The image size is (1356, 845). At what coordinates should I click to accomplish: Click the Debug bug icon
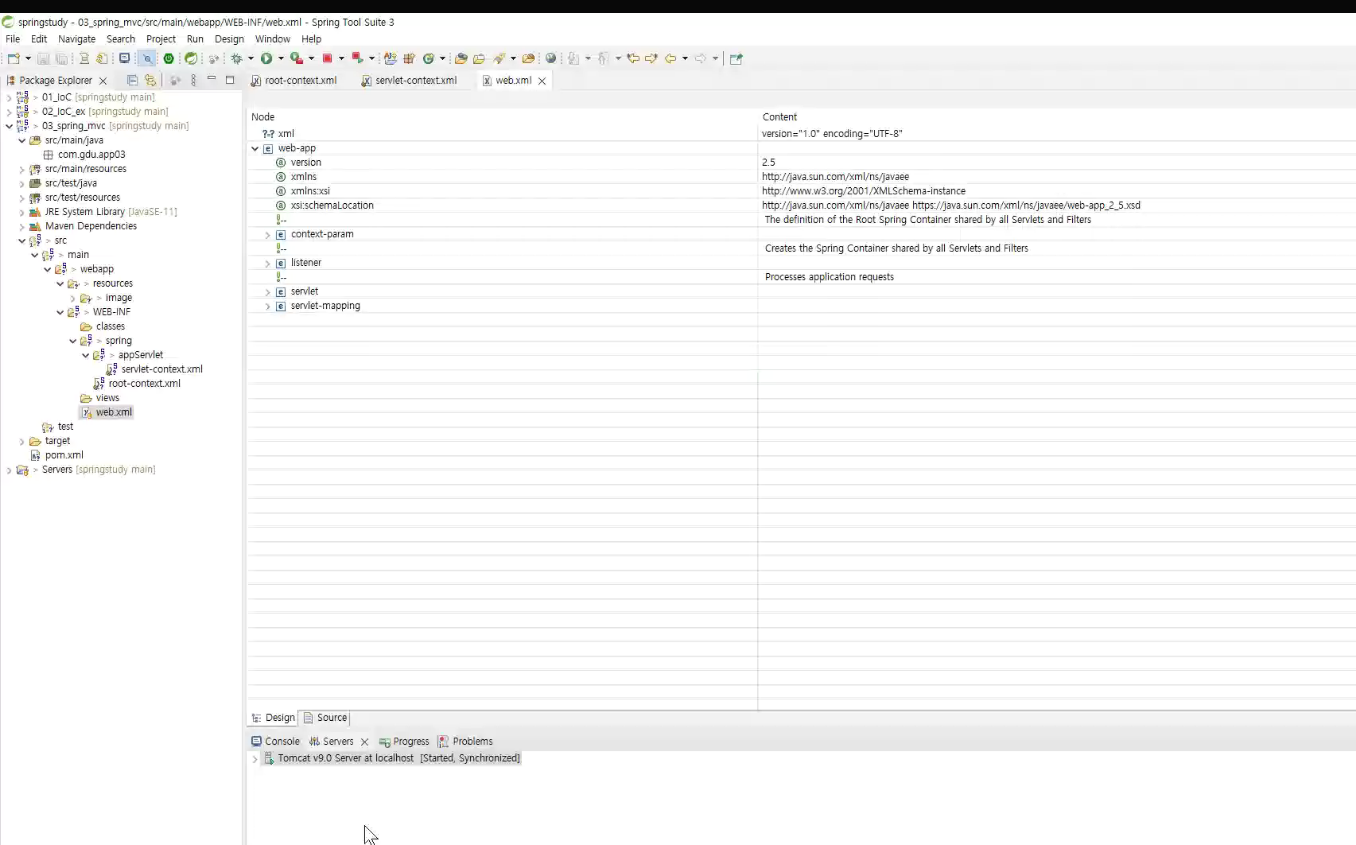tap(237, 59)
